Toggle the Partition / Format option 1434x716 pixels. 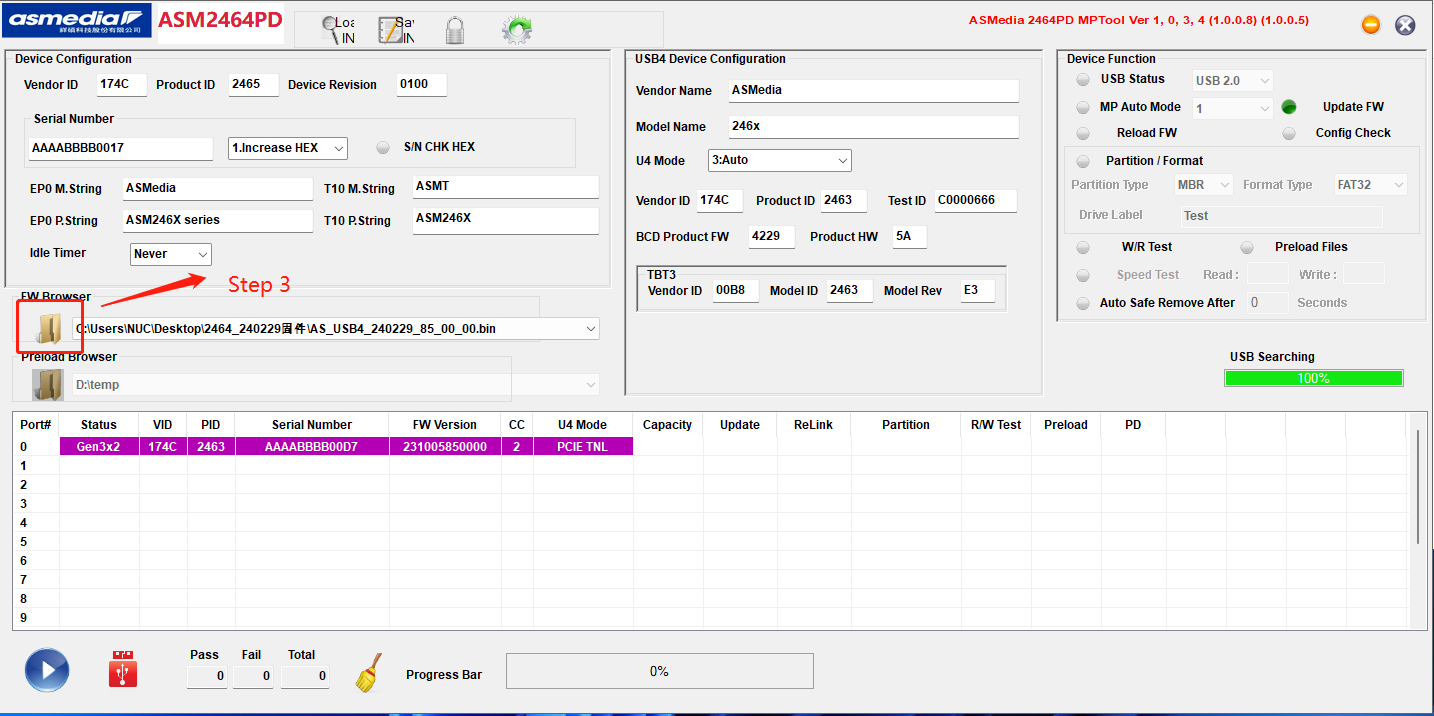[1083, 161]
